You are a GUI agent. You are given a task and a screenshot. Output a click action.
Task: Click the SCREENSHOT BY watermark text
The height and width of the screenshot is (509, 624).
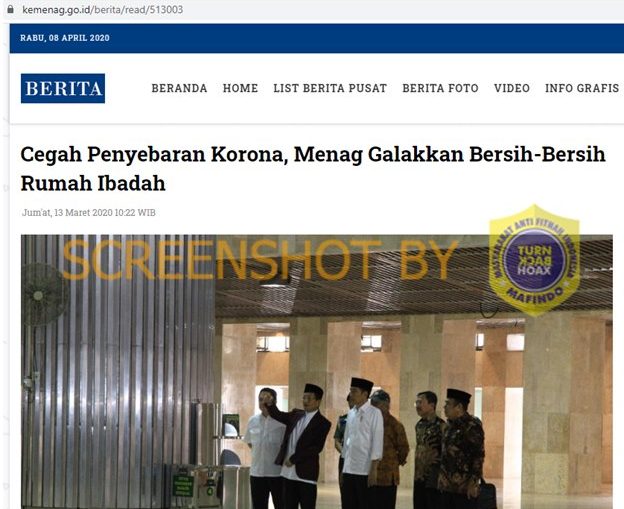(261, 260)
